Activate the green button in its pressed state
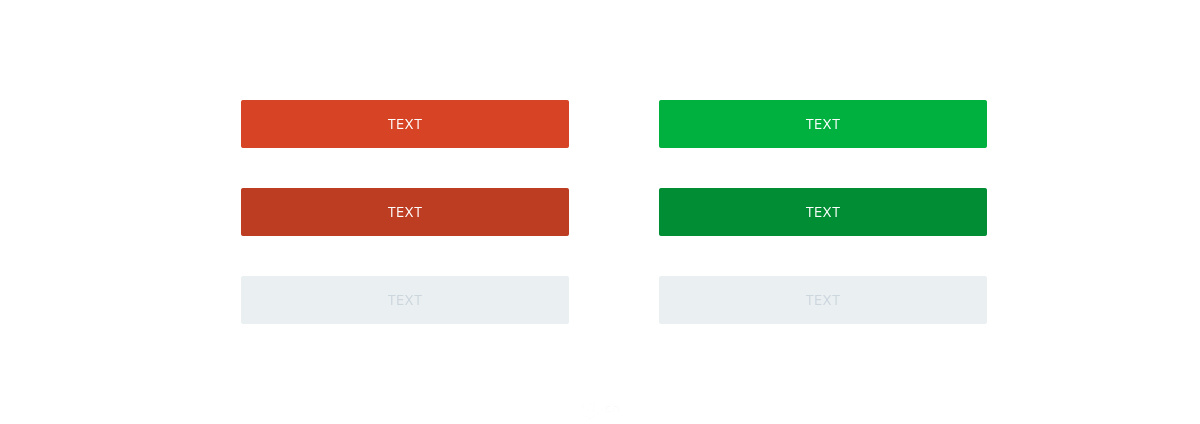 click(x=823, y=212)
